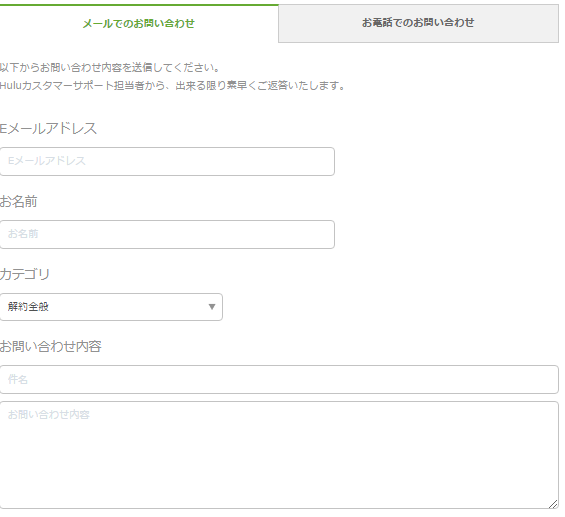Click the textarea resize grip corner
This screenshot has height=517, width=565.
coord(553,504)
